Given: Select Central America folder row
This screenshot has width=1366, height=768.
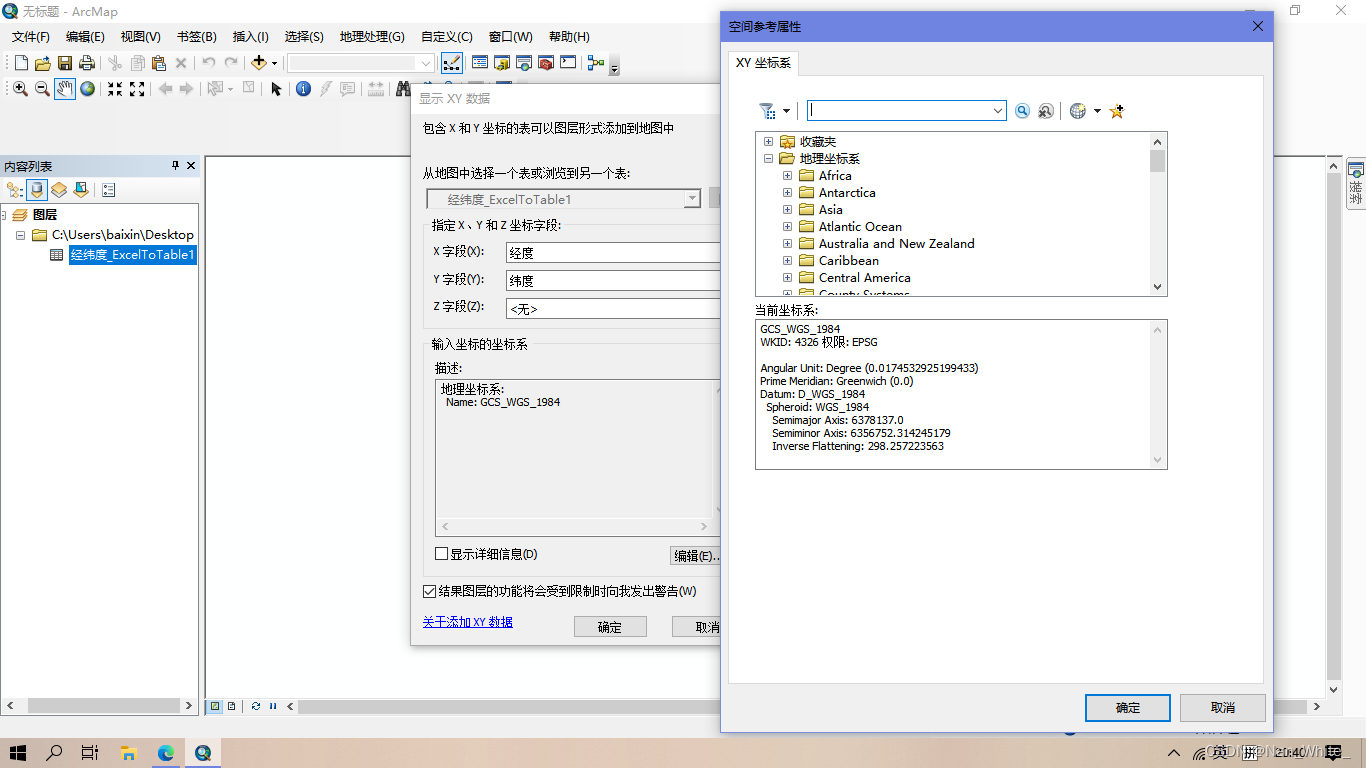Looking at the screenshot, I should [864, 277].
